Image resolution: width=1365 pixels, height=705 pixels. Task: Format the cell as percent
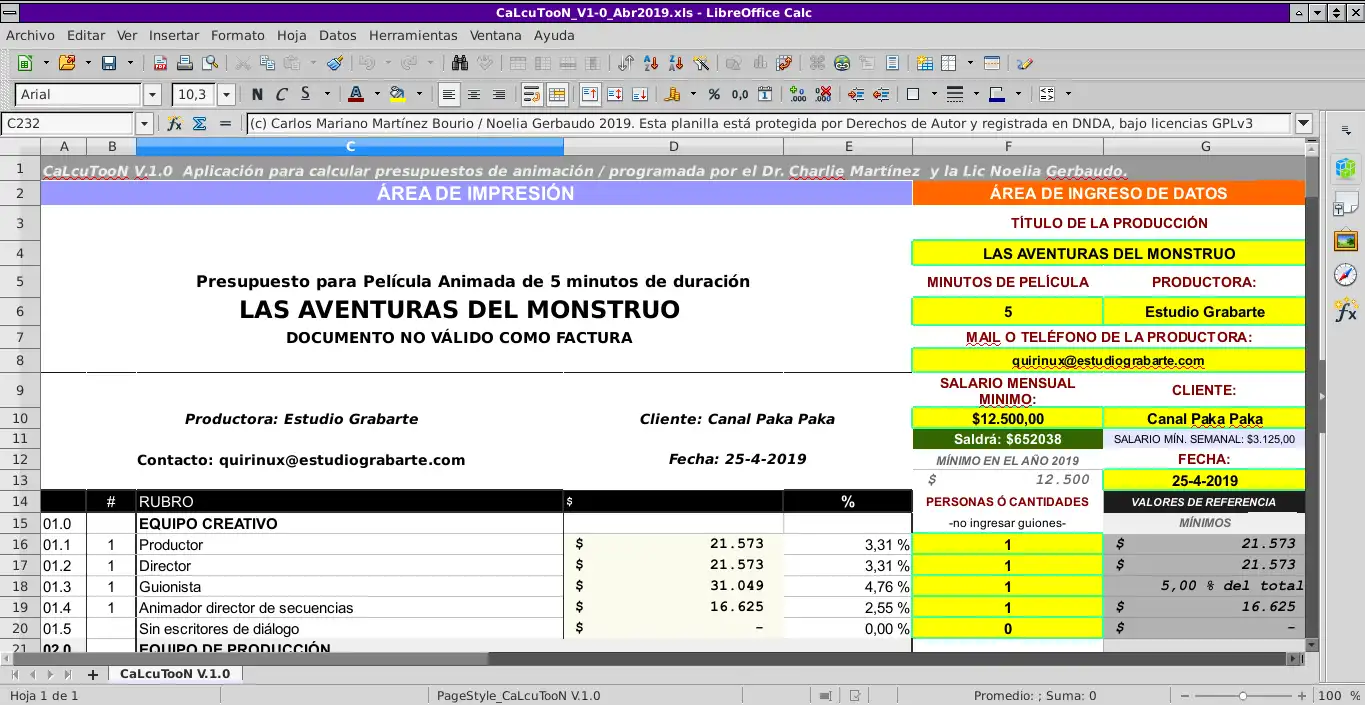coord(714,94)
